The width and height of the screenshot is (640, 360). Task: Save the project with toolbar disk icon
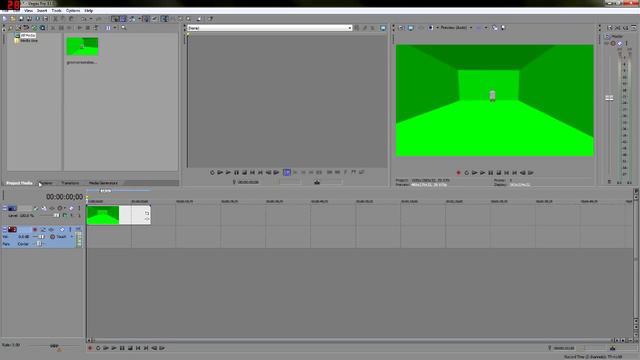[x=21, y=19]
